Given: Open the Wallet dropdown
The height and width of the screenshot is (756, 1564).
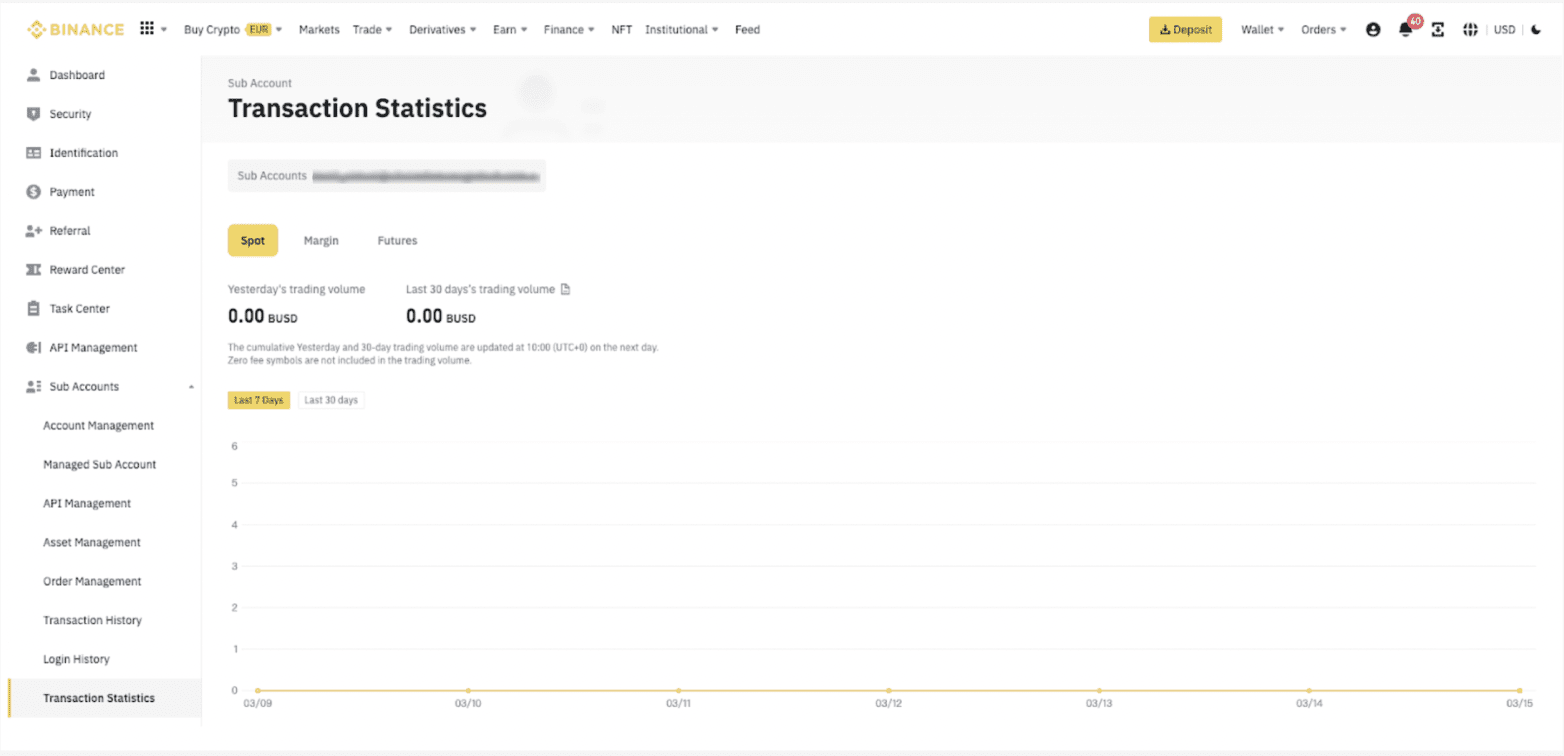Looking at the screenshot, I should click(1262, 30).
